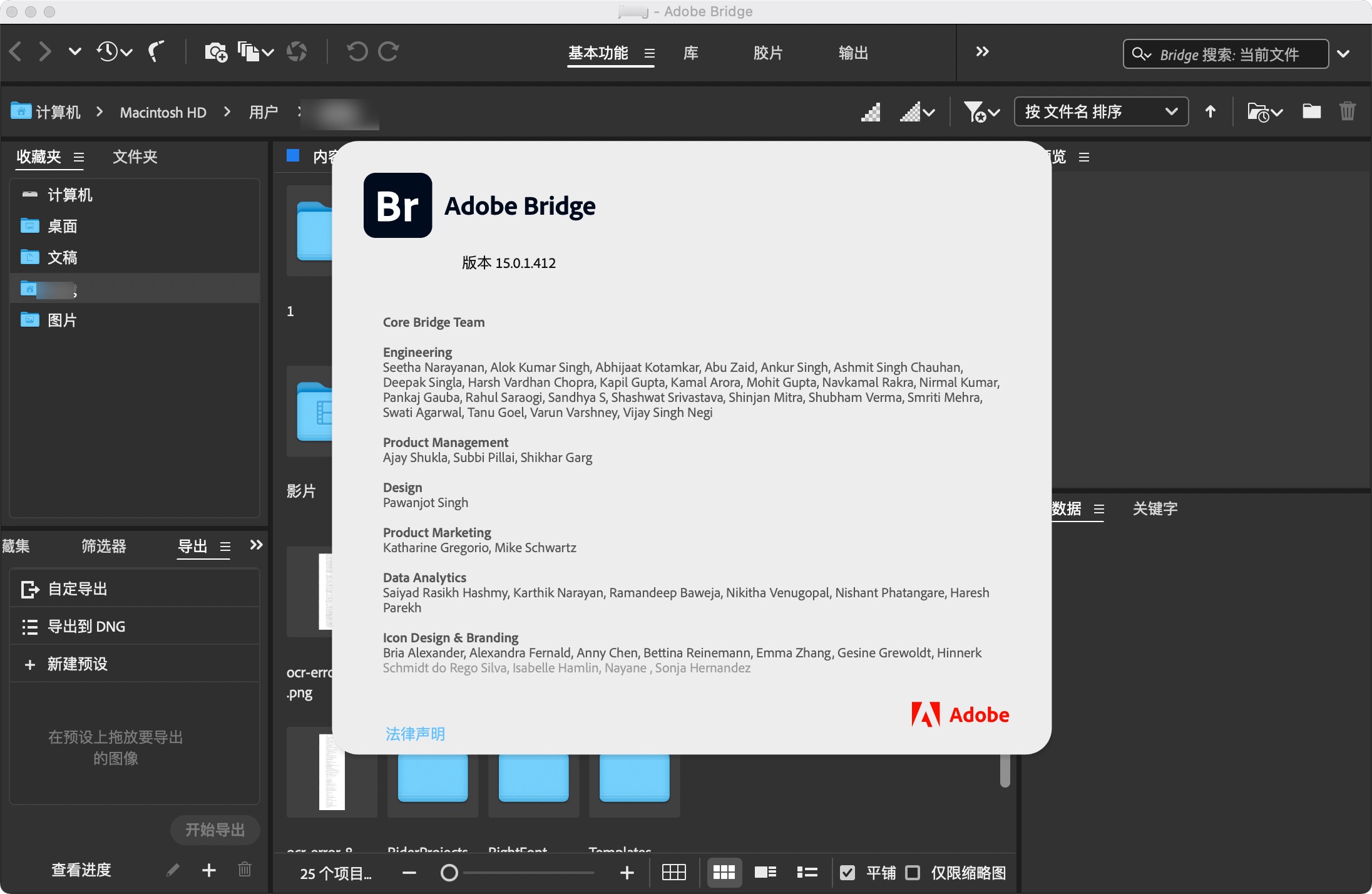The height and width of the screenshot is (894, 1372).
Task: Click the 开始导出 button
Action: [x=215, y=830]
